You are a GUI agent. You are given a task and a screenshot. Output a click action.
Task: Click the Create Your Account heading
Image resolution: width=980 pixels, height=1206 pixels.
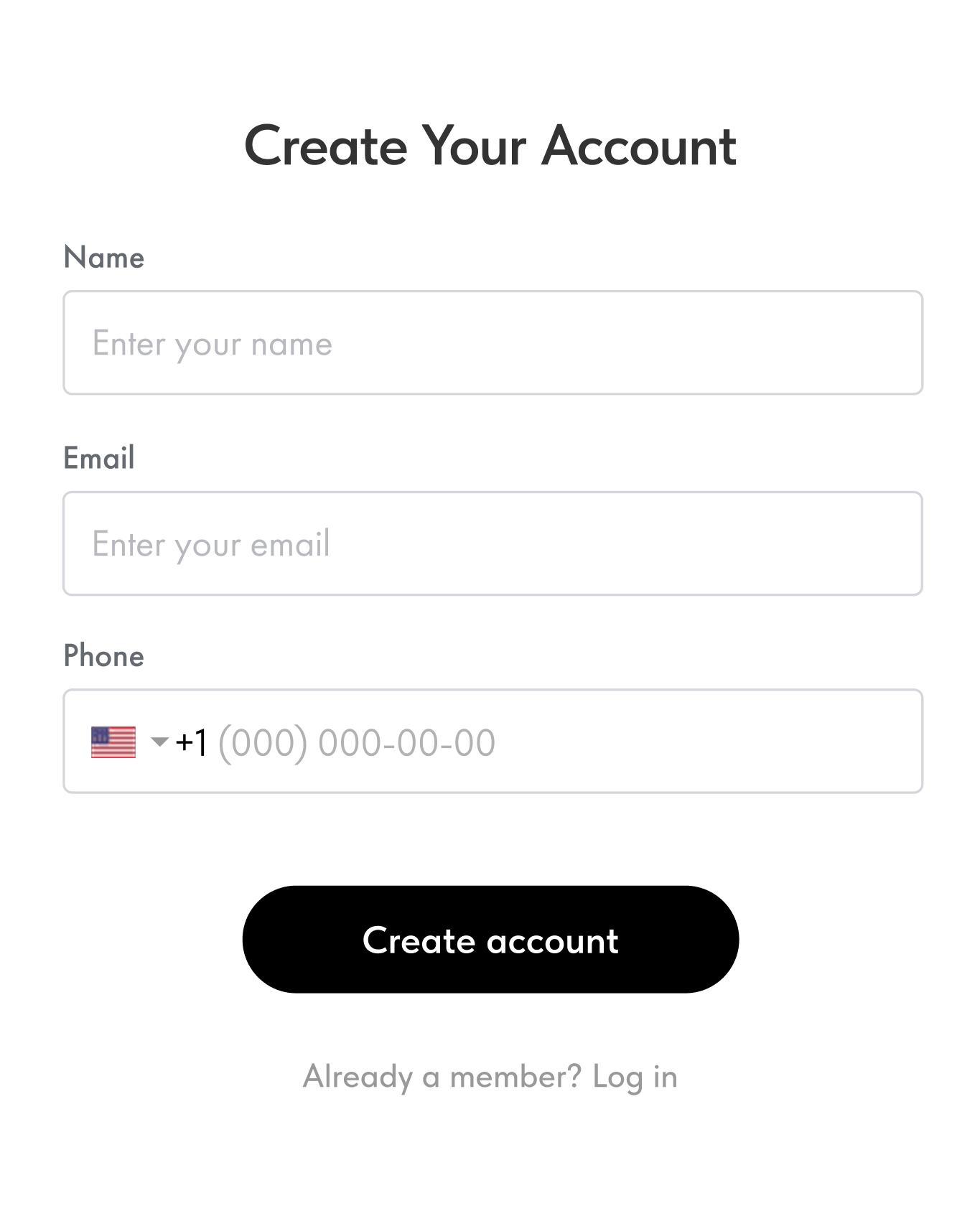490,146
